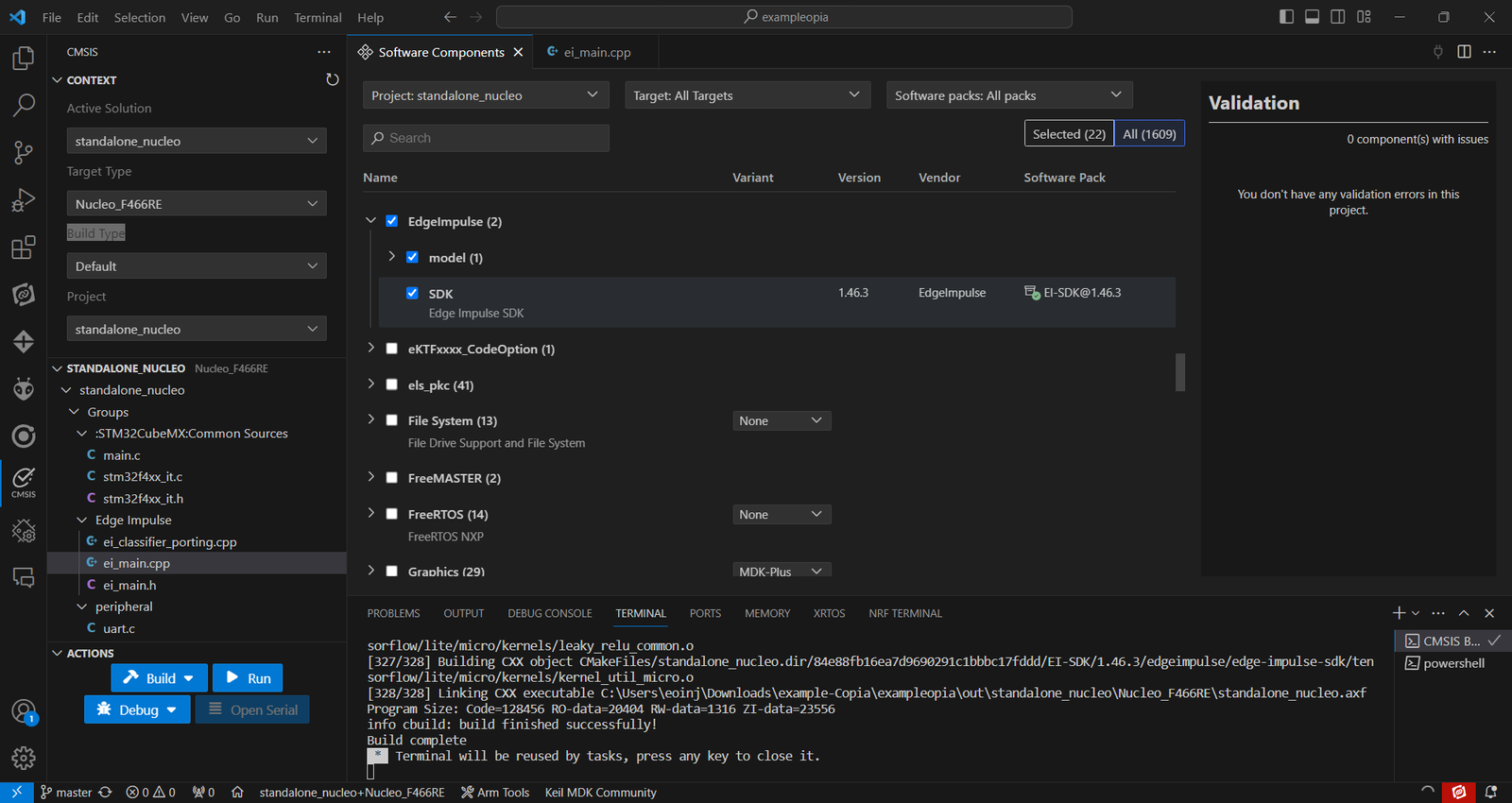The image size is (1512, 803).
Task: Split the editor to the right
Action: tap(1464, 52)
